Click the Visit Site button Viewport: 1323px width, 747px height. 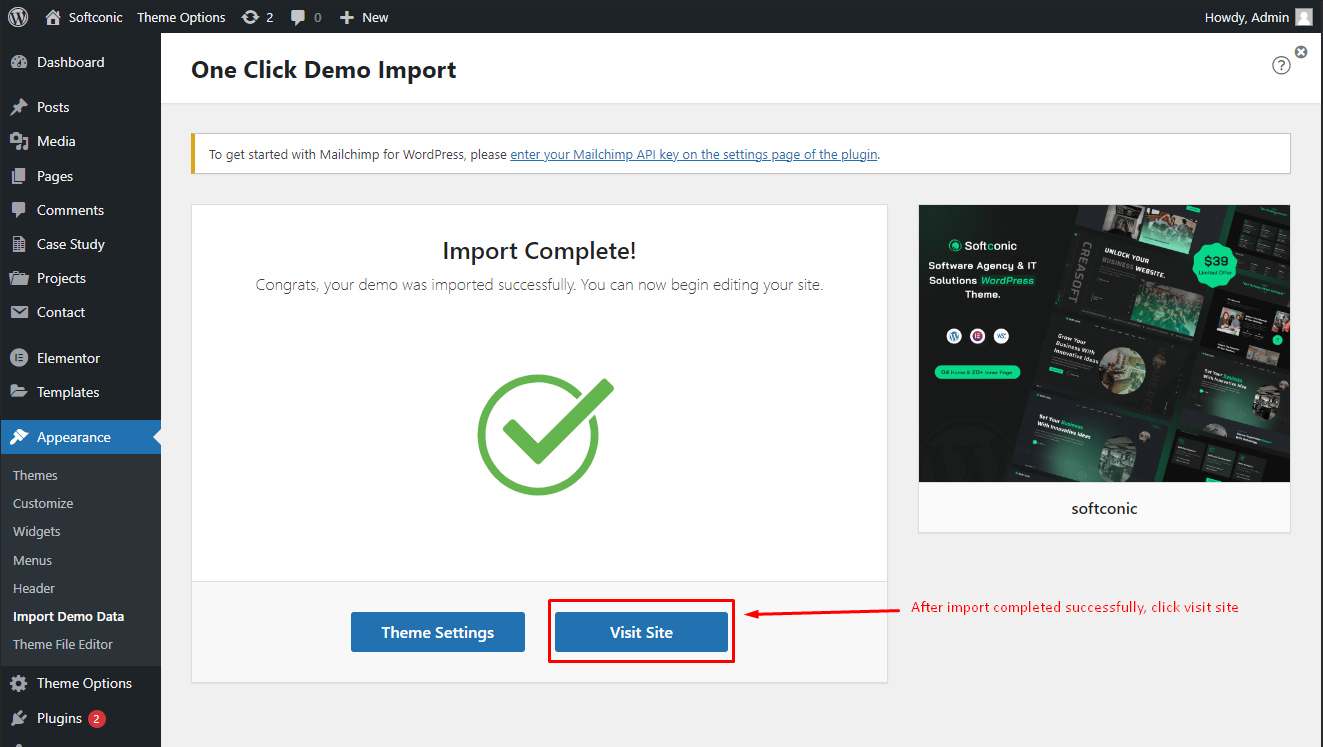641,632
